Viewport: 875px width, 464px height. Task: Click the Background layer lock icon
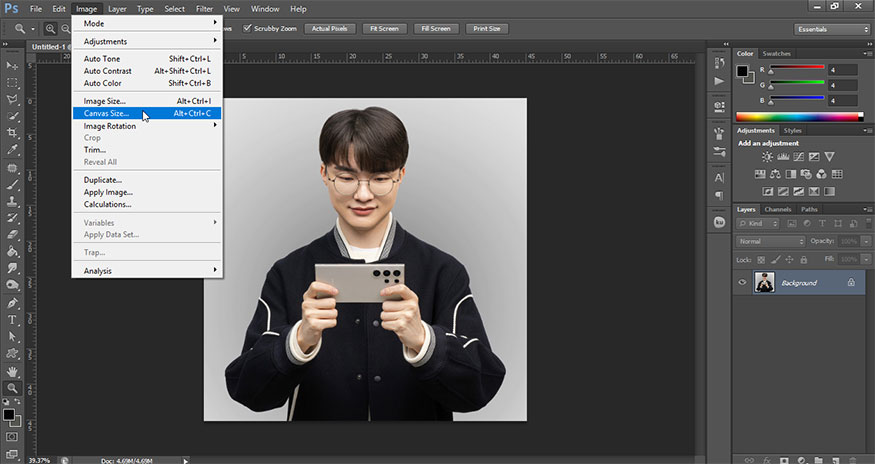[850, 283]
